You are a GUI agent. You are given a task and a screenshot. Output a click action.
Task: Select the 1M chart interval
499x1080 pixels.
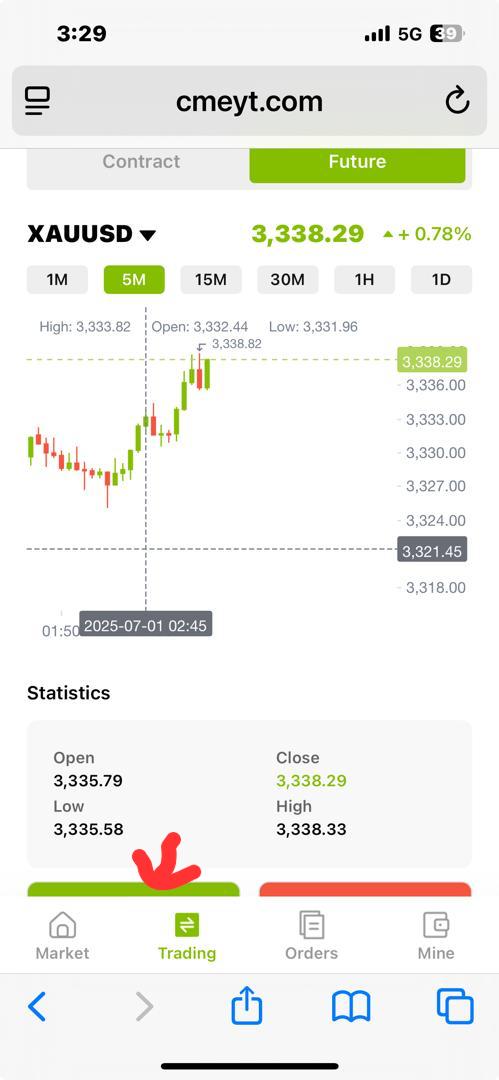click(57, 280)
